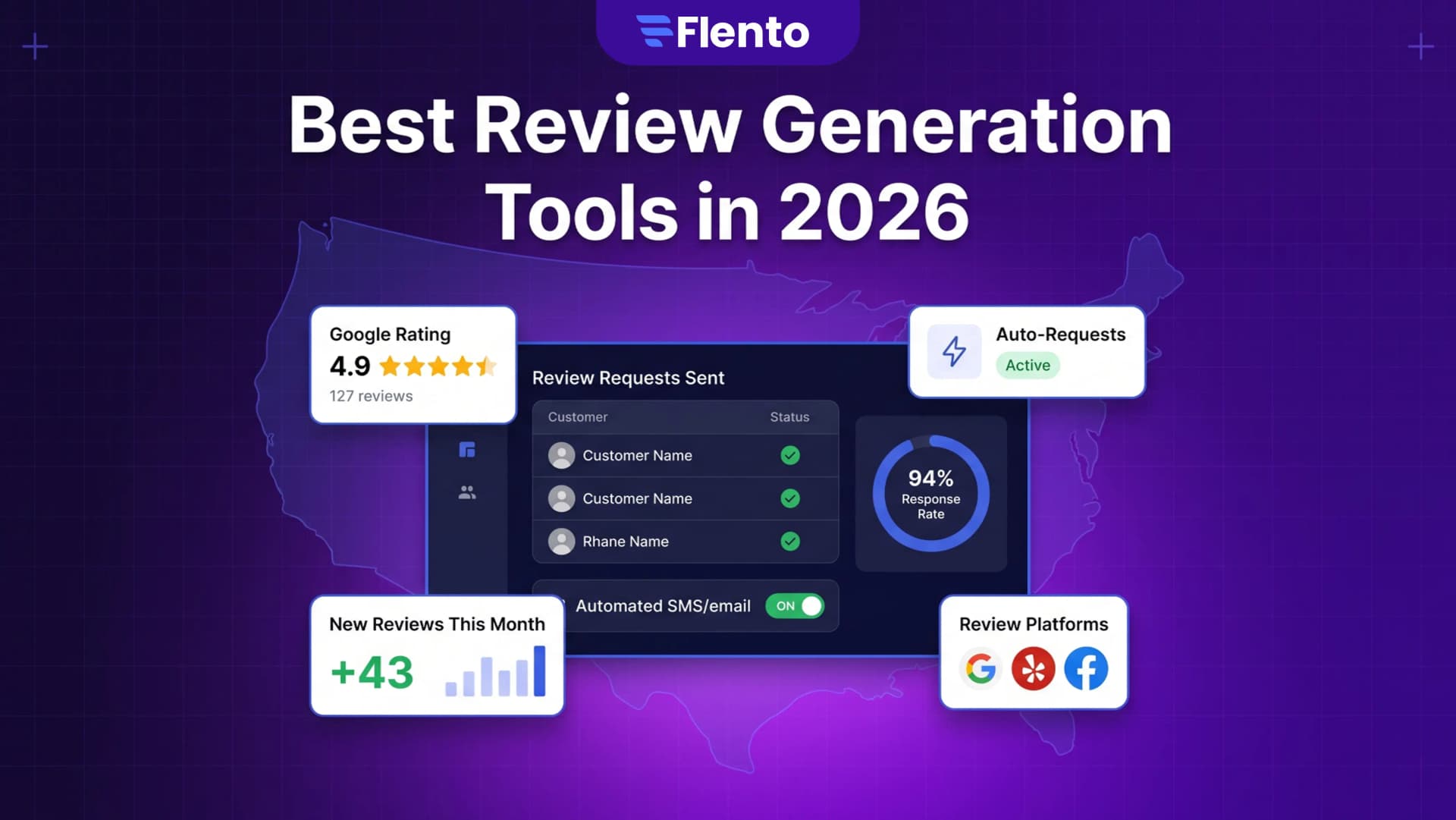Image resolution: width=1456 pixels, height=820 pixels.
Task: Click the Google Rating card title
Action: [390, 335]
